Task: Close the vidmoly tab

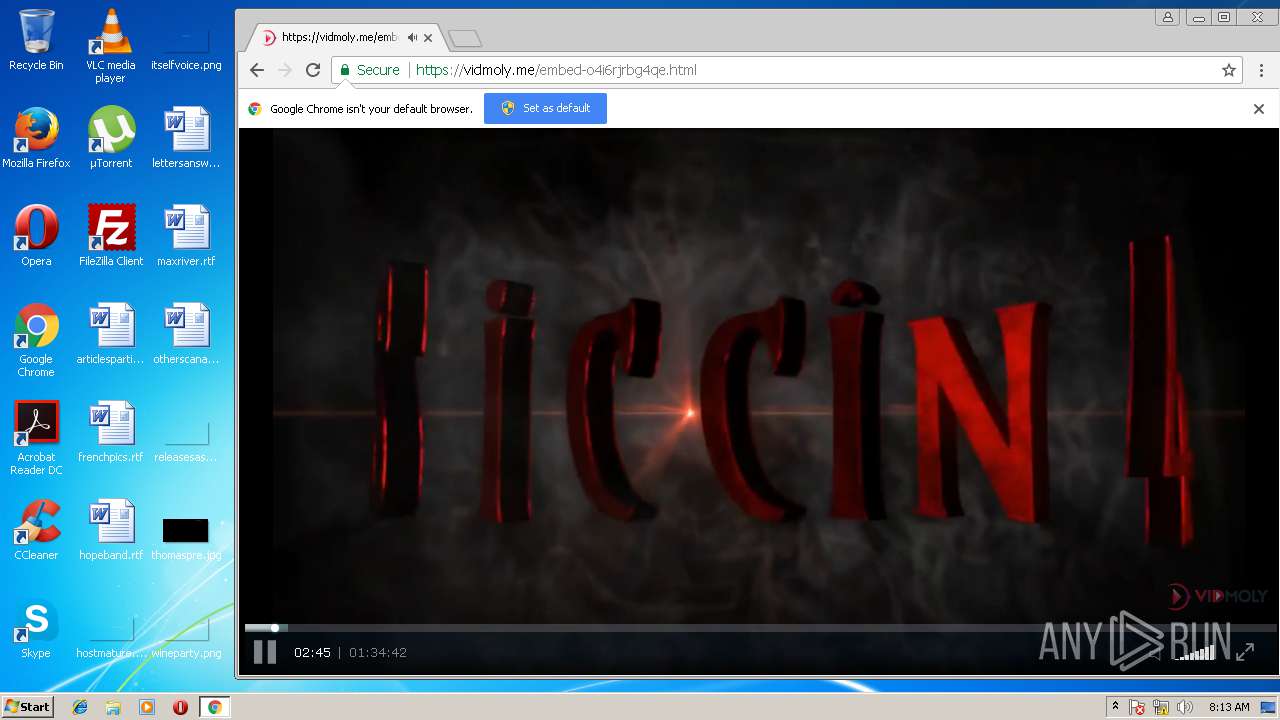Action: coord(428,38)
